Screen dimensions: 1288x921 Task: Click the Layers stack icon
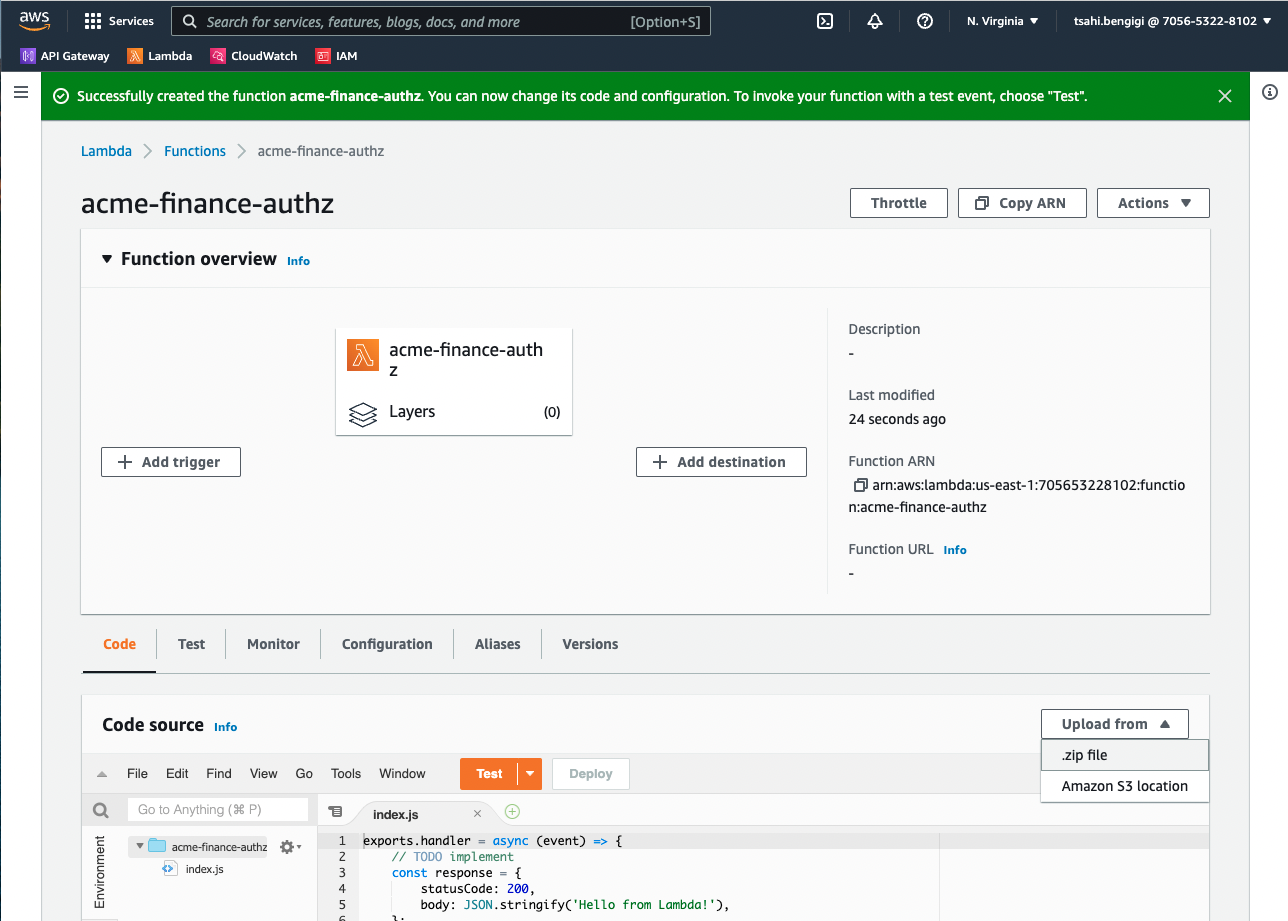tap(362, 413)
